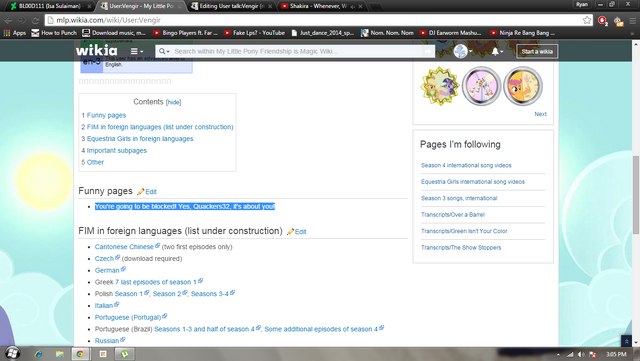Open the Czech external link
This screenshot has height=361, width=640.
point(104,258)
